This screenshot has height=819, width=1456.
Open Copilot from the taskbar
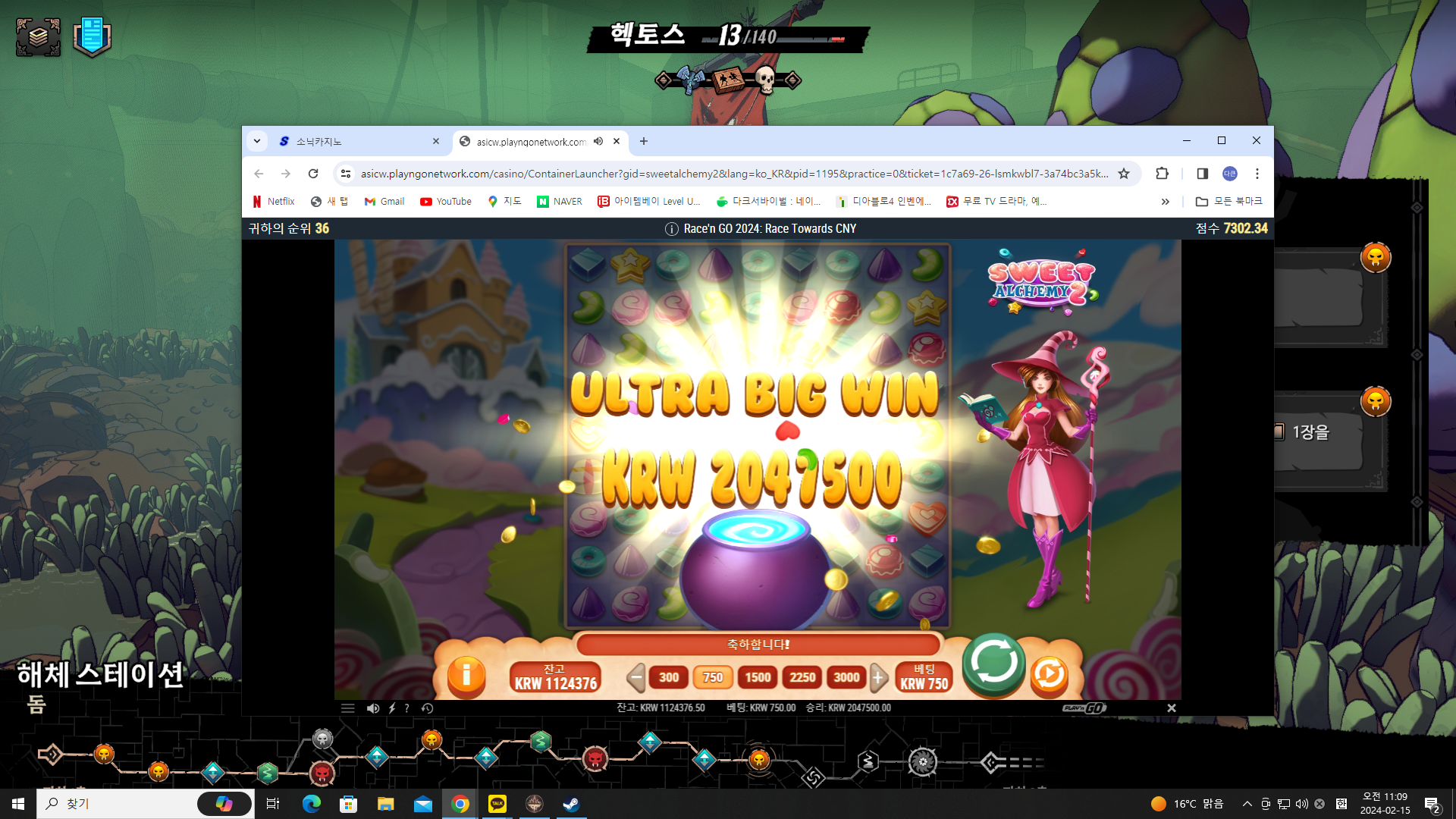(224, 804)
